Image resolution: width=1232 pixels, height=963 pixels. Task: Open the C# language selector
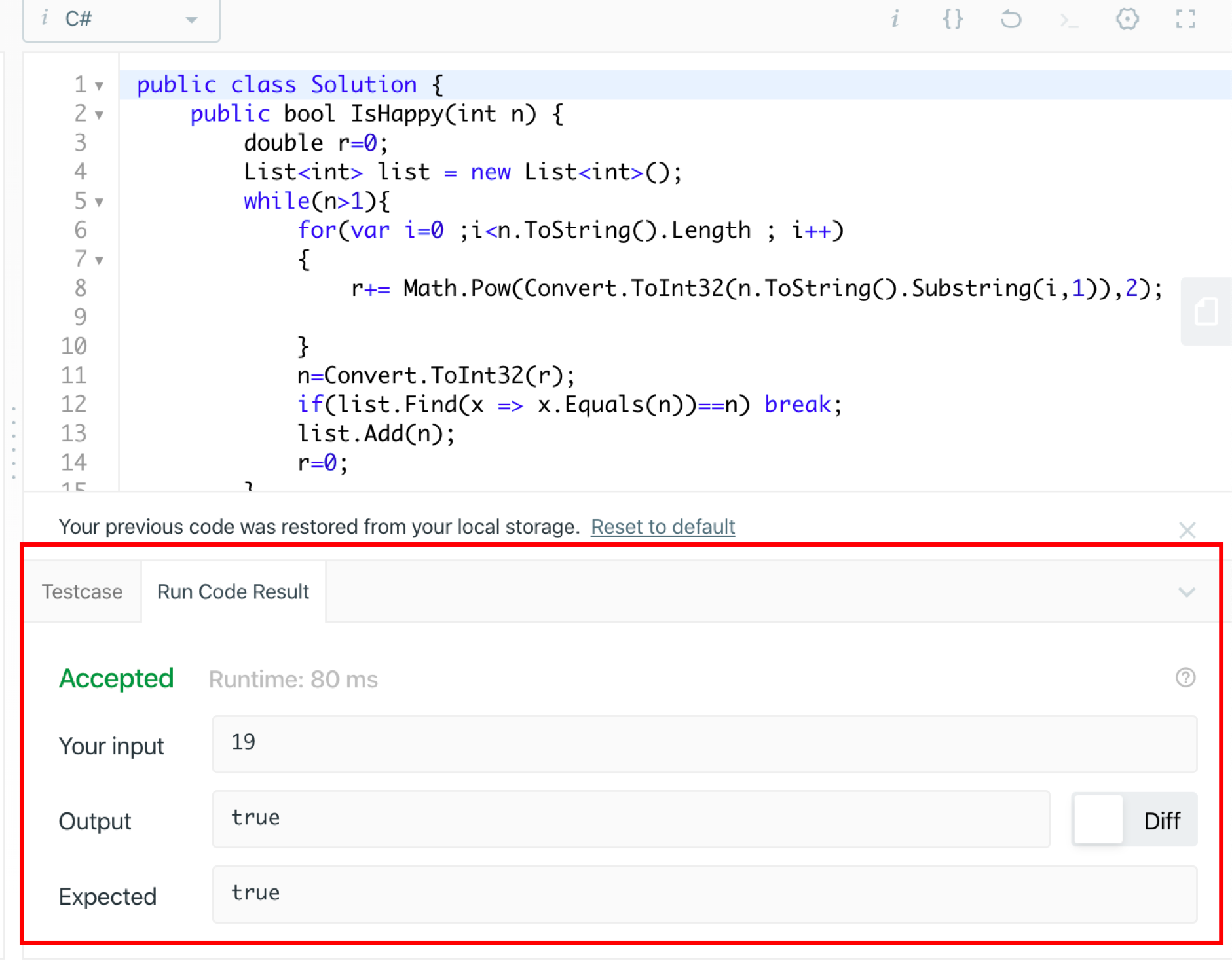121,20
